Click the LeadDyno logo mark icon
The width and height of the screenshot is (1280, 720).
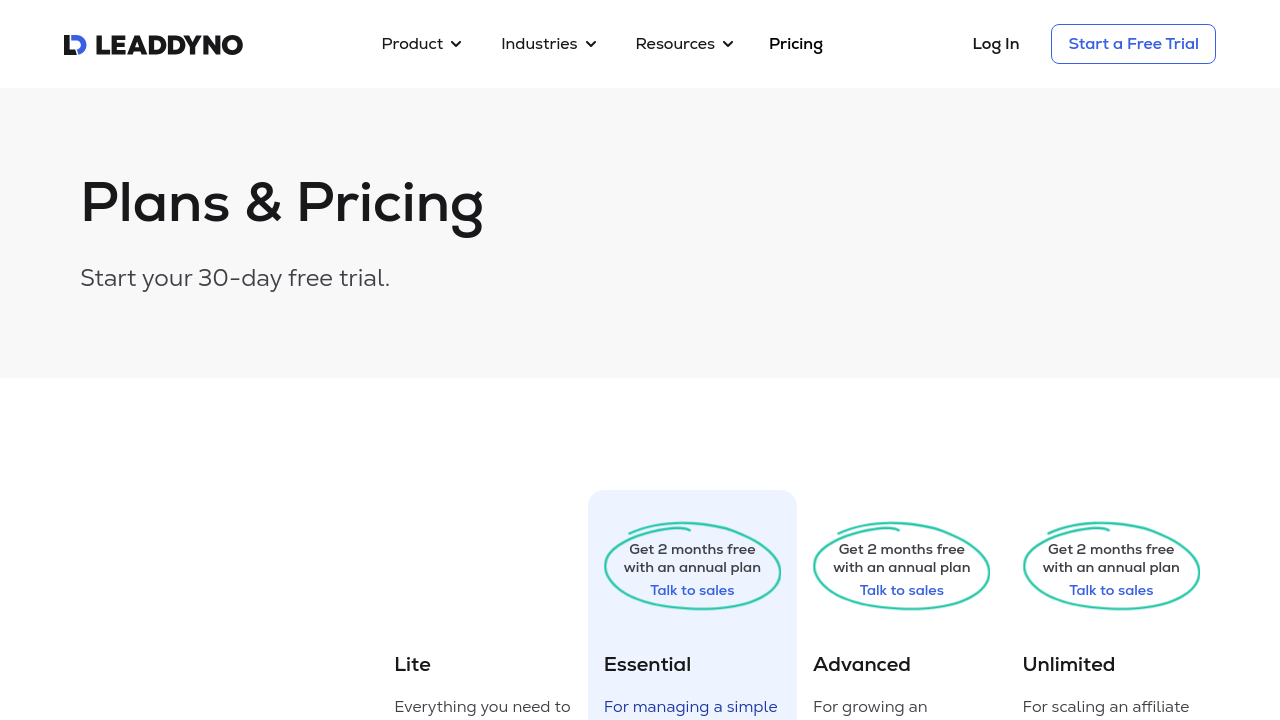tap(75, 45)
